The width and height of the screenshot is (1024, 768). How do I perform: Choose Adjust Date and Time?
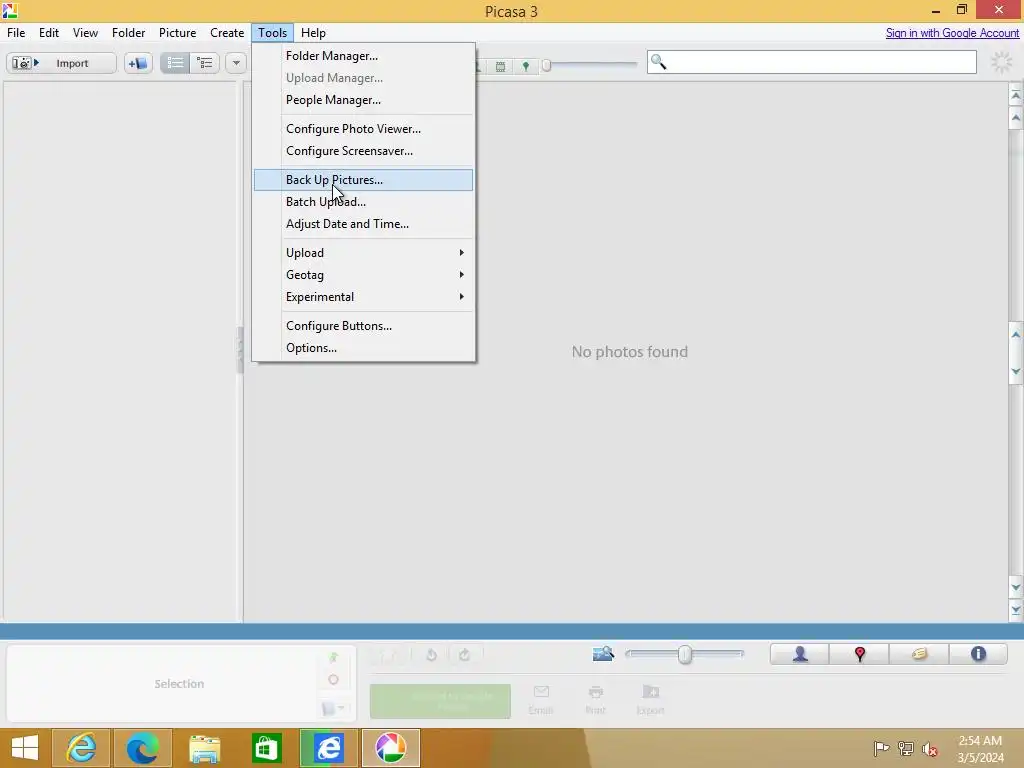pos(363,224)
